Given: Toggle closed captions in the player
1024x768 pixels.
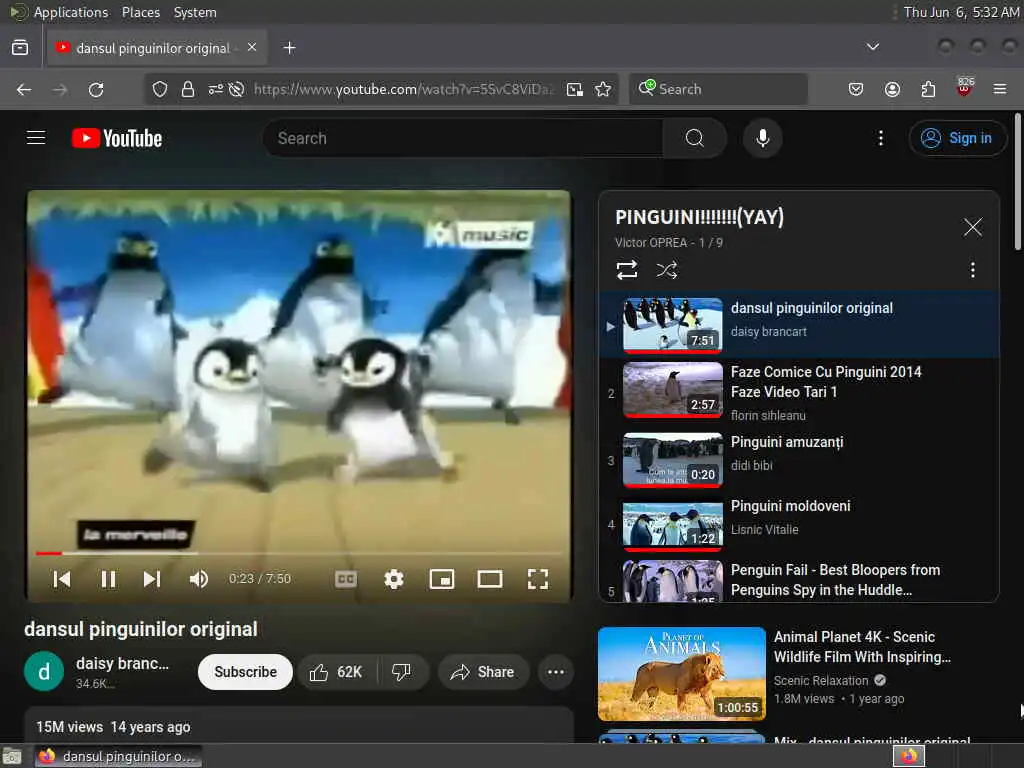Looking at the screenshot, I should 345,579.
